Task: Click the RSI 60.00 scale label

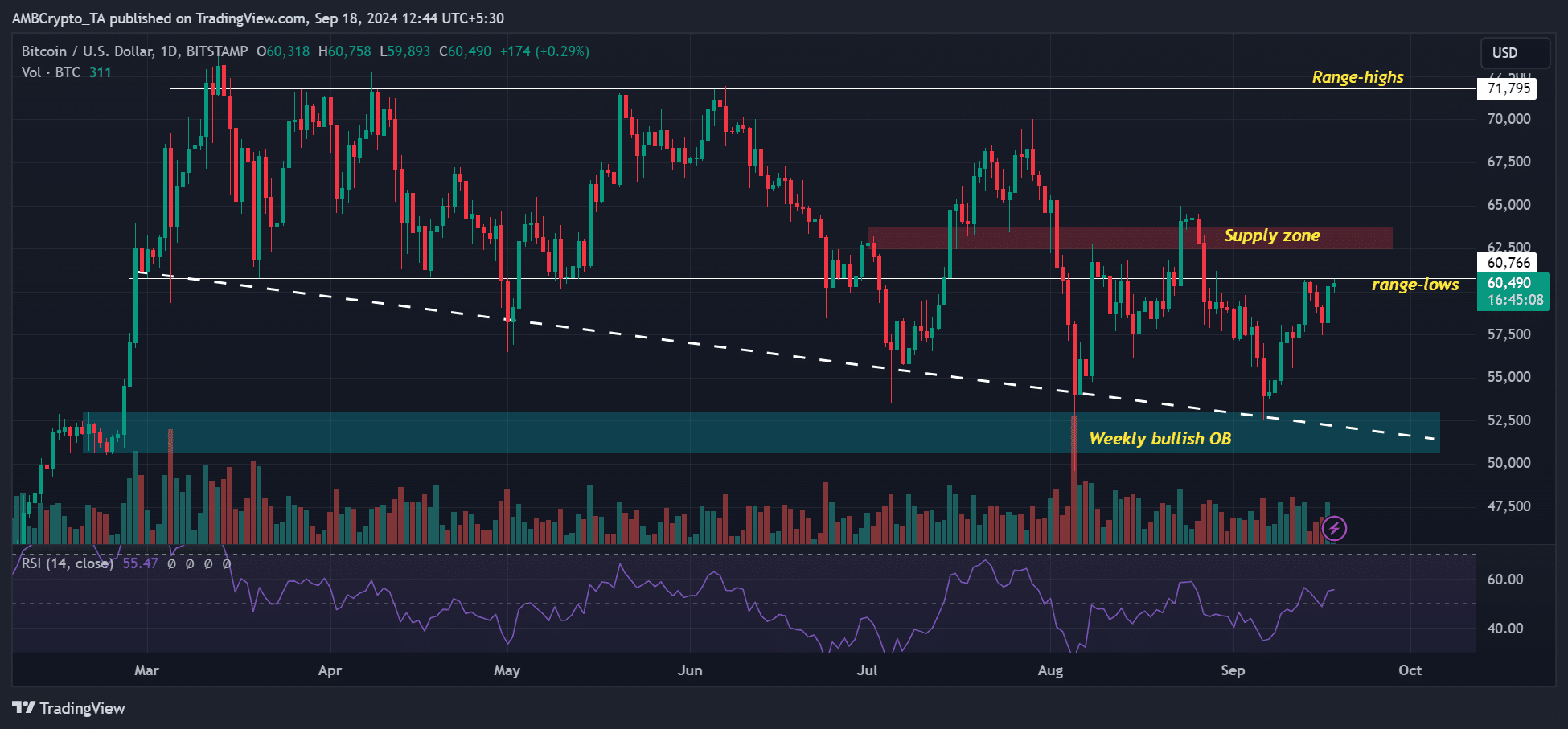Action: [1505, 580]
